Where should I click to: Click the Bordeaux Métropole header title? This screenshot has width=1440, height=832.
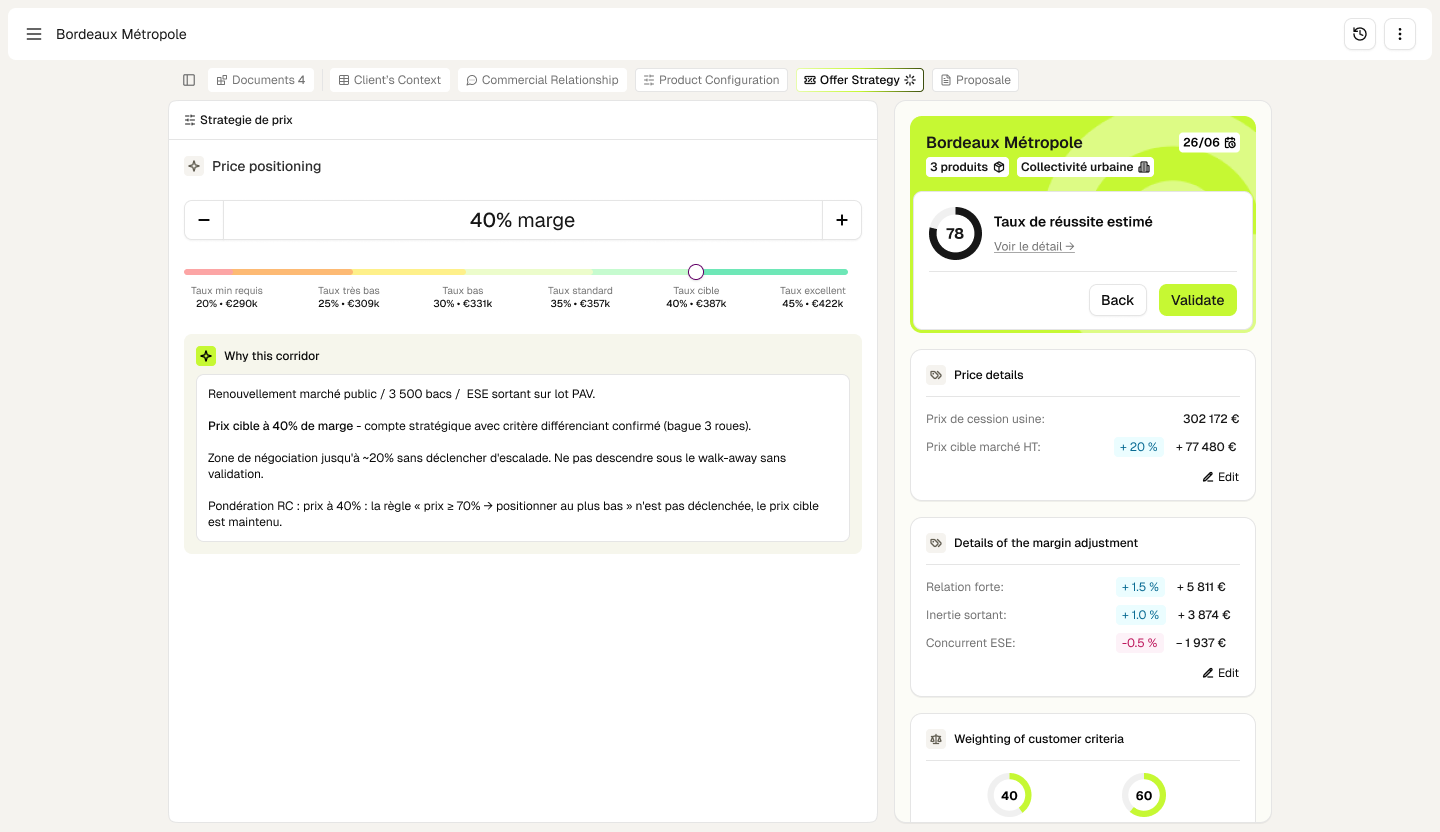(x=121, y=34)
